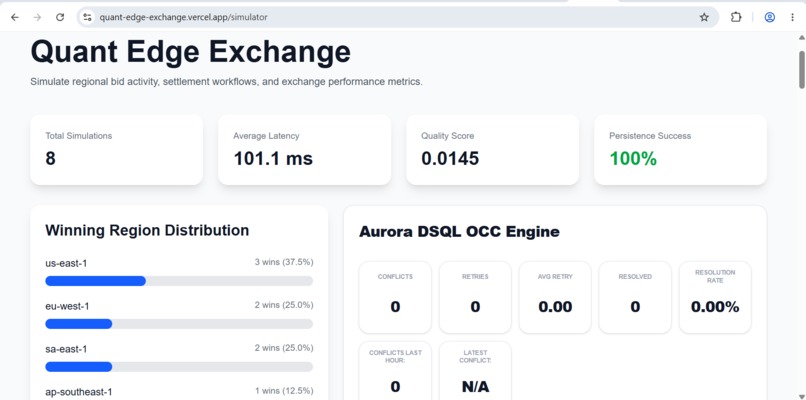Click the '3 wins (37.5%)' text
Viewport: 806px width, 400px height.
tap(284, 262)
